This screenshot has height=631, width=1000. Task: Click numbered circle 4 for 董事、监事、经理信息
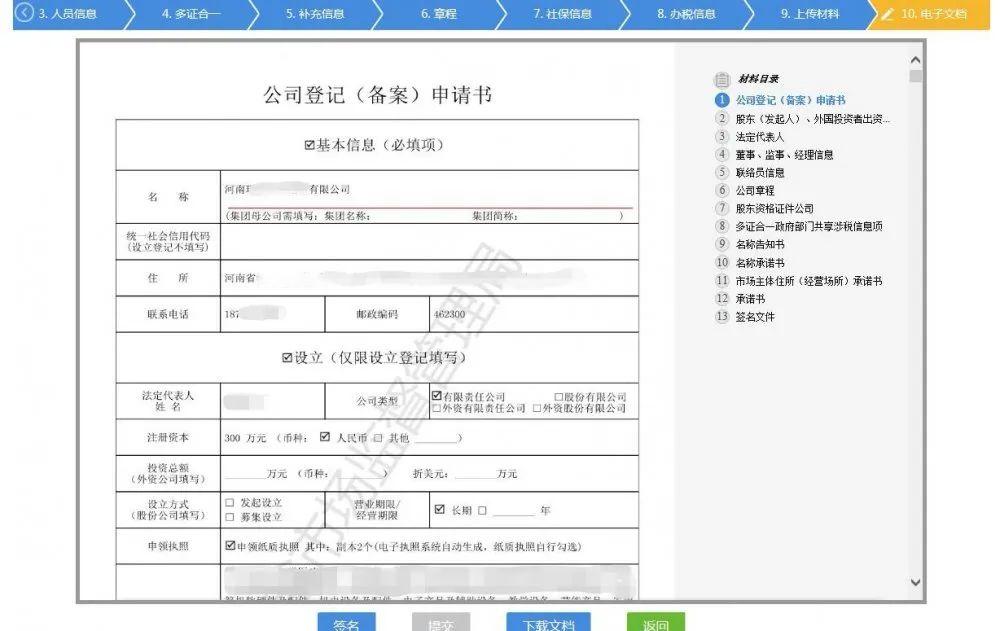(x=722, y=155)
